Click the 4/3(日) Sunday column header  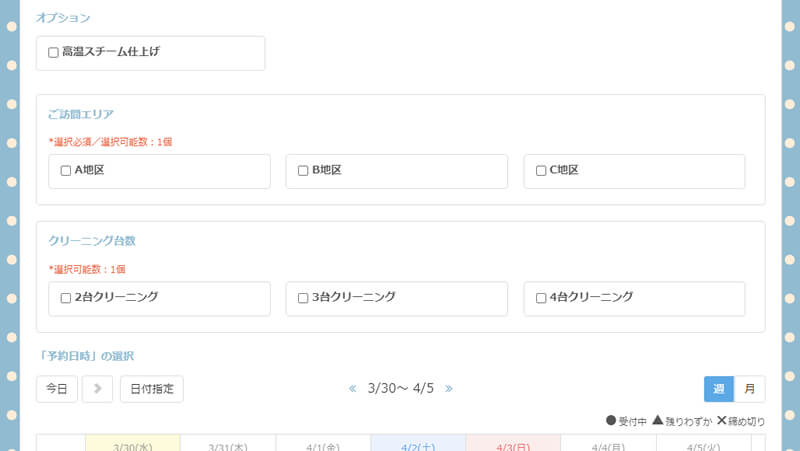pos(512,446)
